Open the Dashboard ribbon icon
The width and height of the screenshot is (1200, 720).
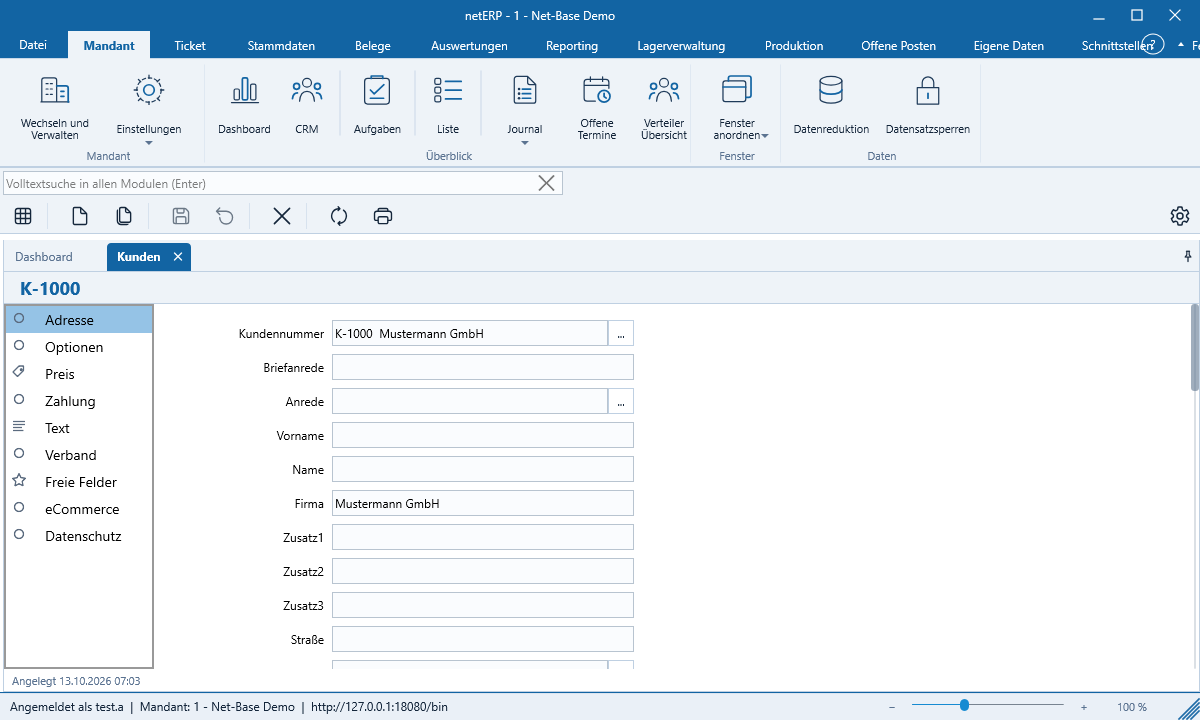(244, 106)
